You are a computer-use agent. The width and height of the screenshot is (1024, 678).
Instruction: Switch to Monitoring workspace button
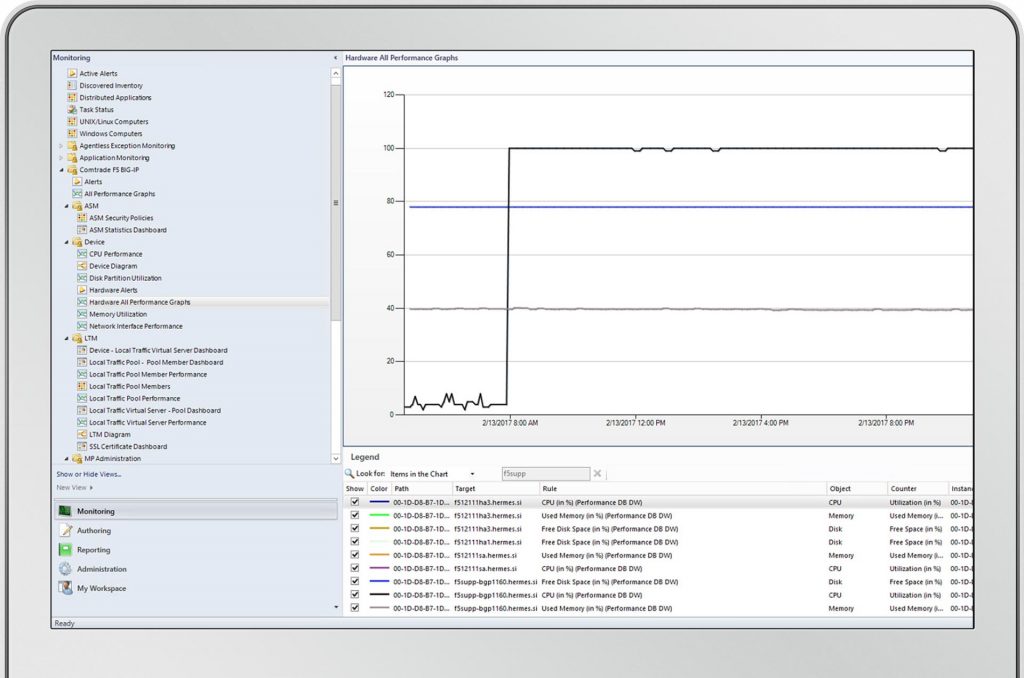coord(196,511)
